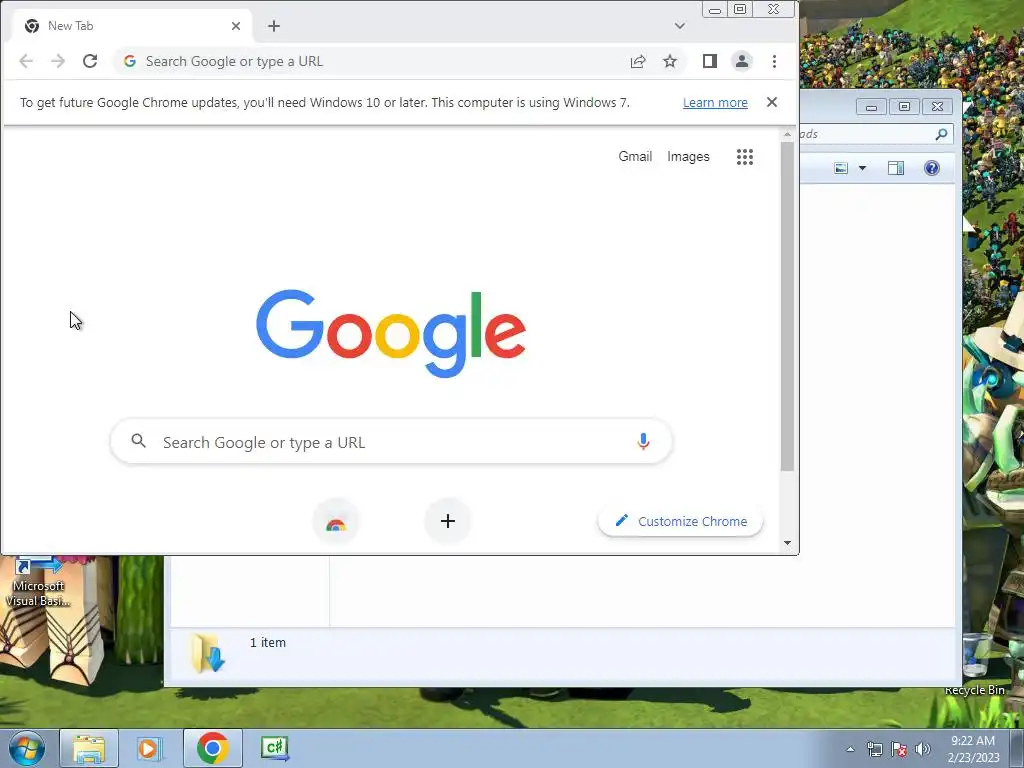Open the C# application on taskbar
Screen dimensions: 1024x768
(x=275, y=748)
